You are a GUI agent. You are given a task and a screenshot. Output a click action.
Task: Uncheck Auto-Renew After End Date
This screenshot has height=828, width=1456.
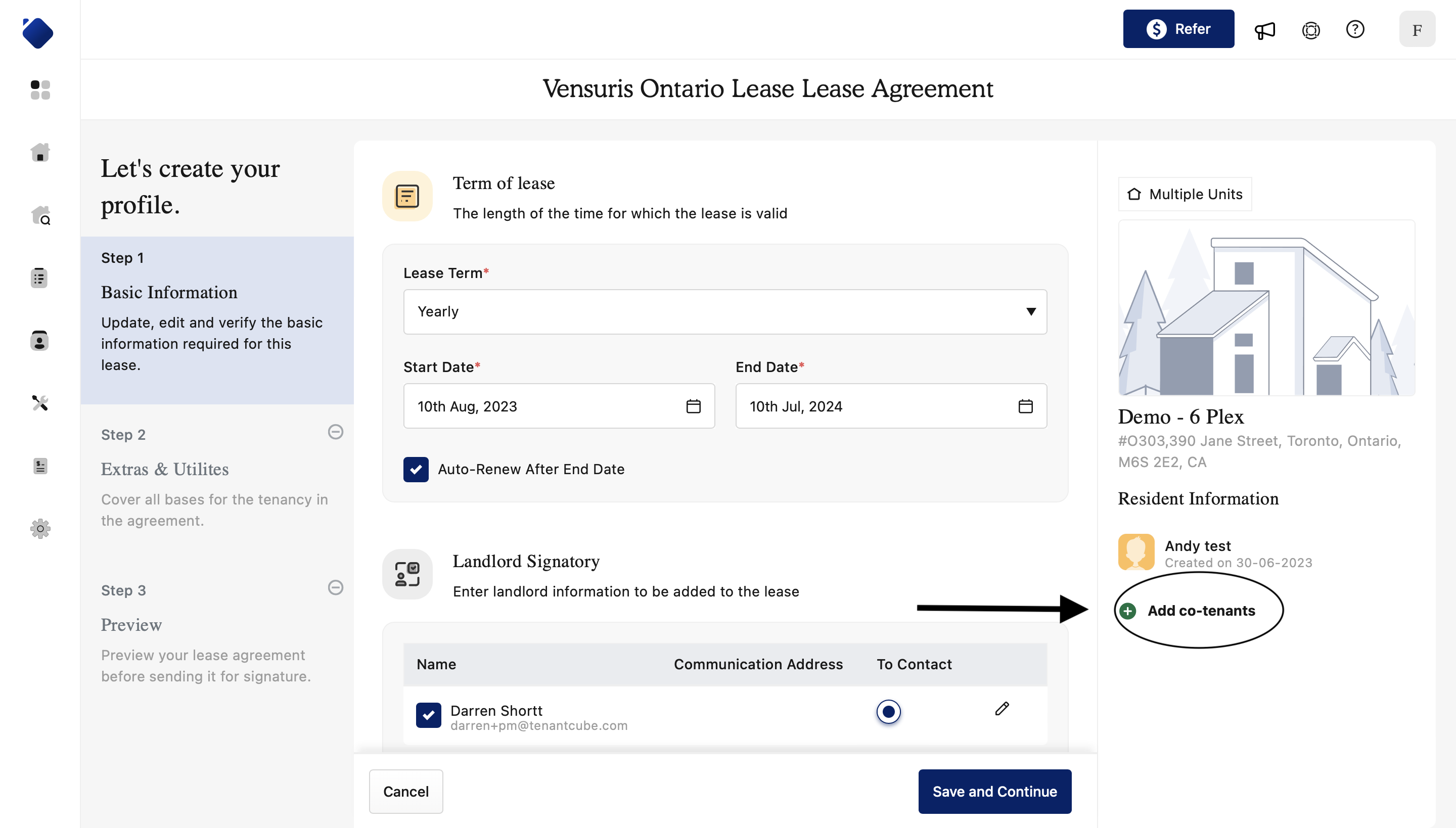[x=416, y=469]
